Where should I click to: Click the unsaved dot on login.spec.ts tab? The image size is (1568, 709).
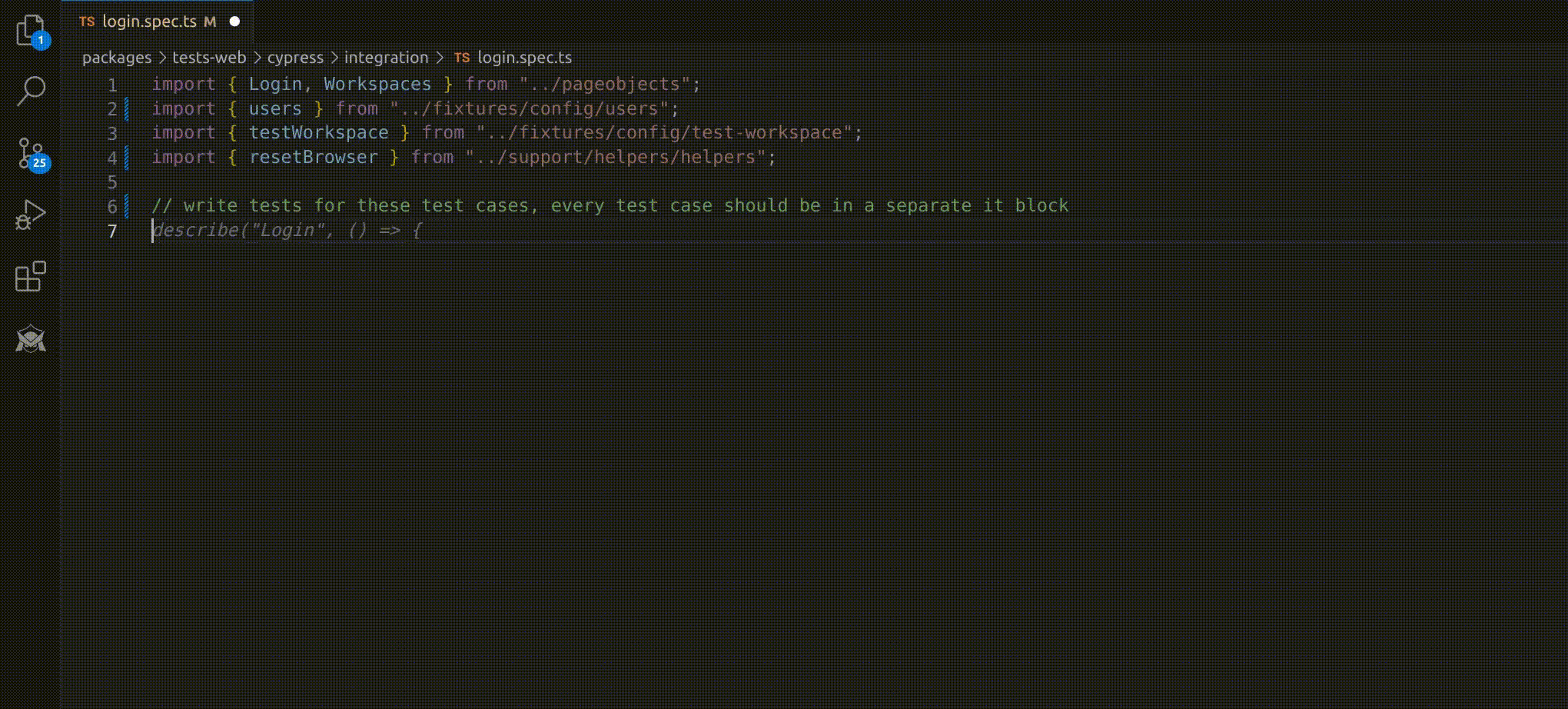pos(234,22)
